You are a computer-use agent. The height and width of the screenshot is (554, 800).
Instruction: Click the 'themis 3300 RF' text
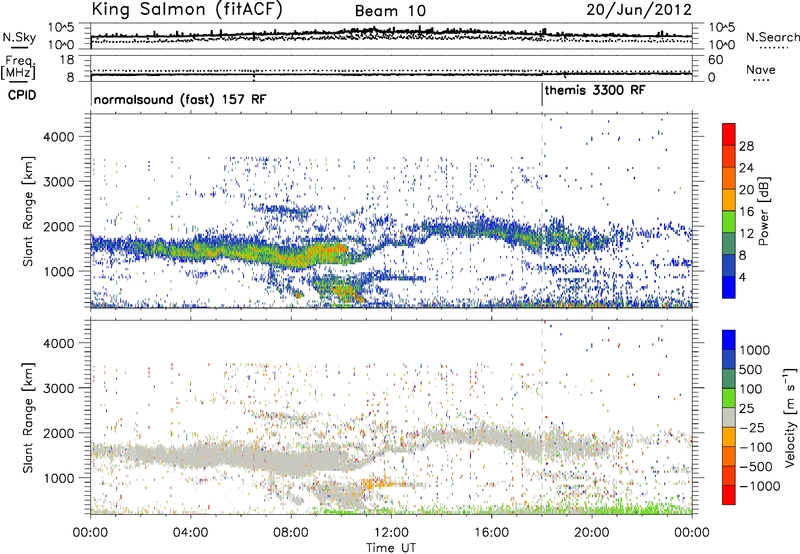(x=595, y=90)
